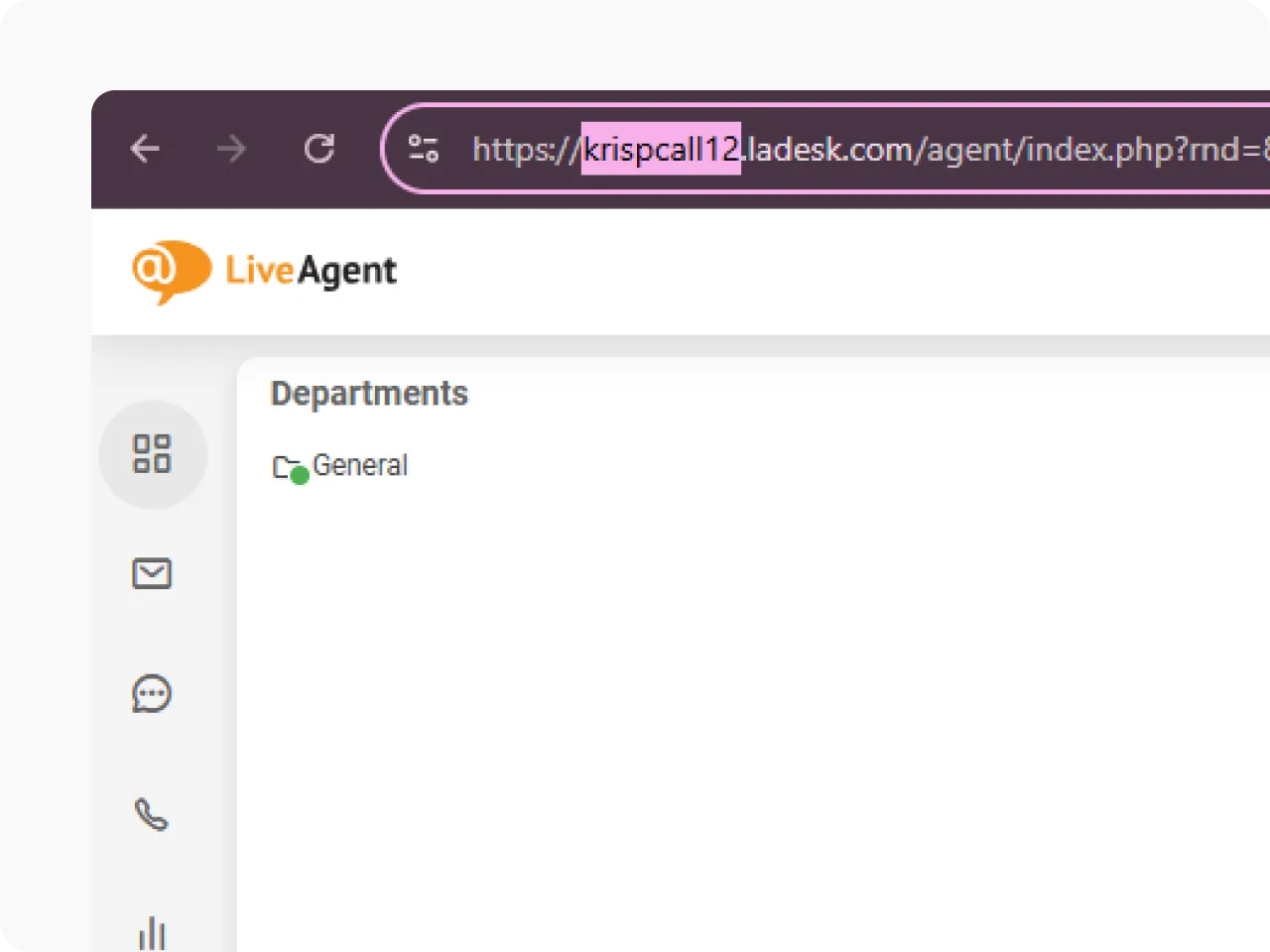
Task: Open Chats via the speech bubble icon
Action: click(x=152, y=694)
